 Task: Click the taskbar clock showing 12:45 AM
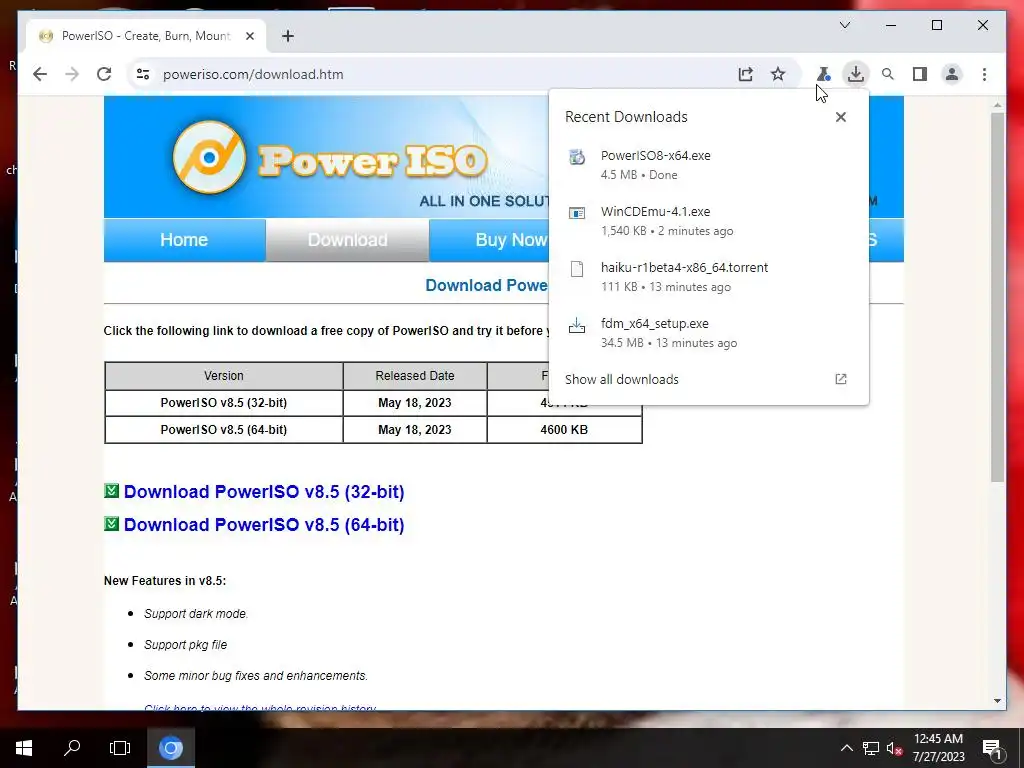pyautogui.click(x=938, y=748)
